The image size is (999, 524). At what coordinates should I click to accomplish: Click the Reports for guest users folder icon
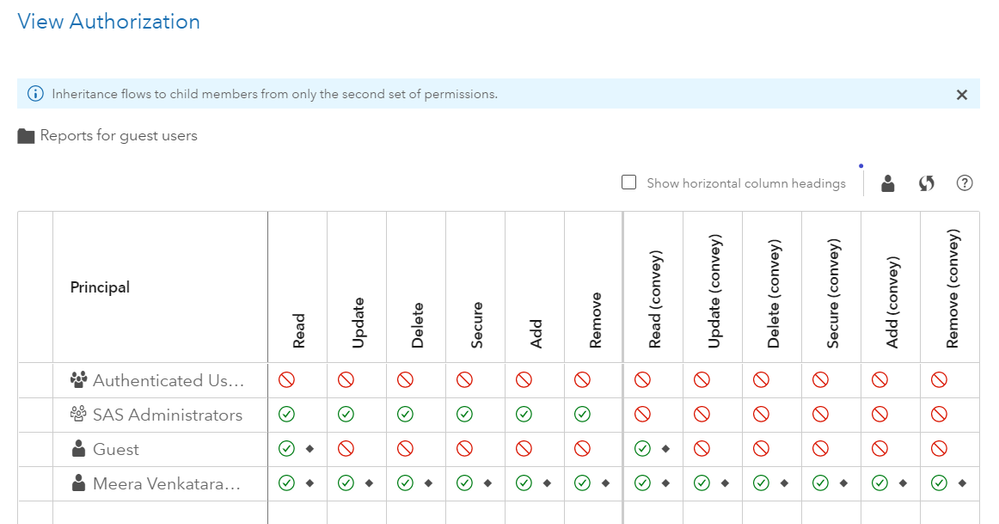click(27, 136)
